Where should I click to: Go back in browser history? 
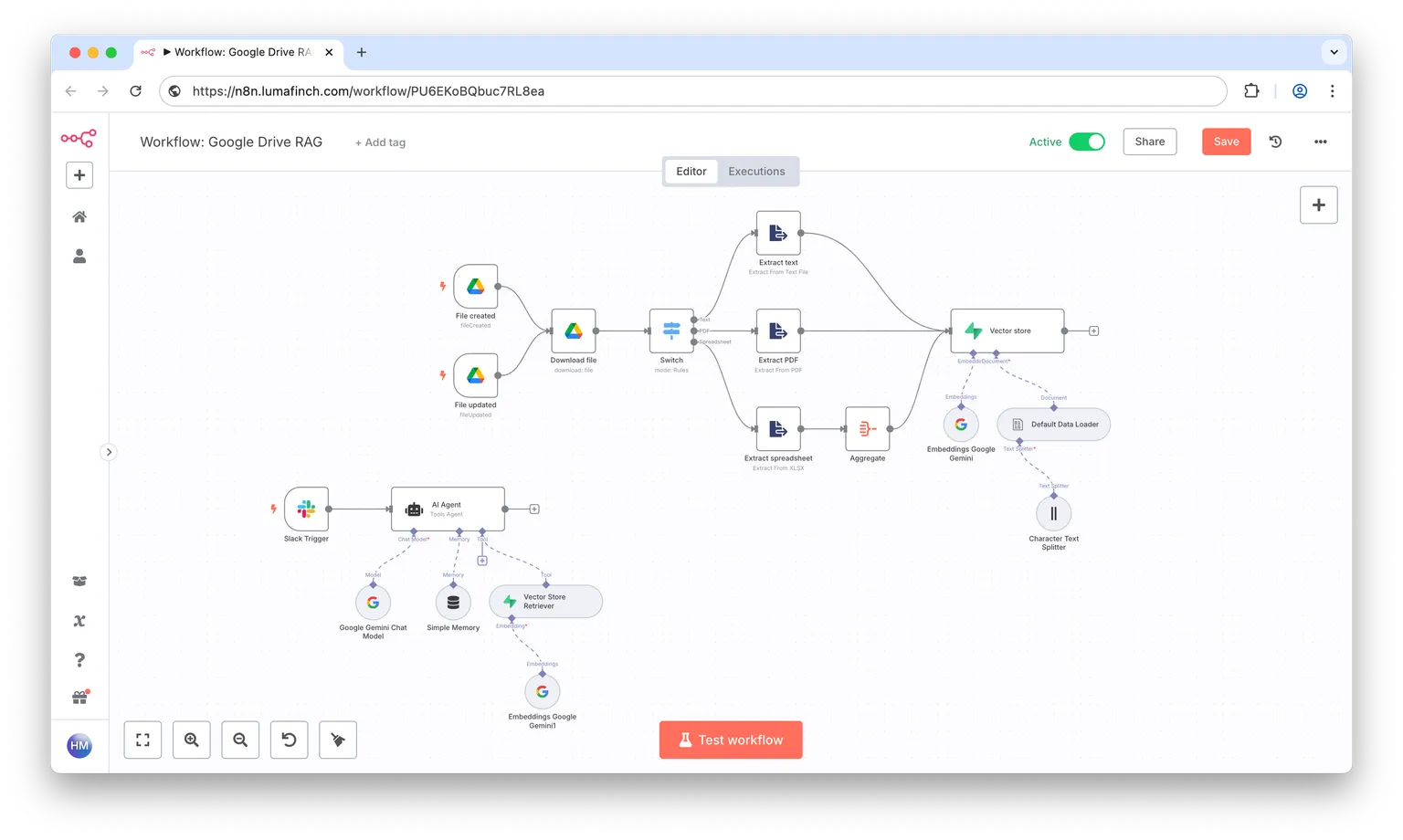point(71,91)
